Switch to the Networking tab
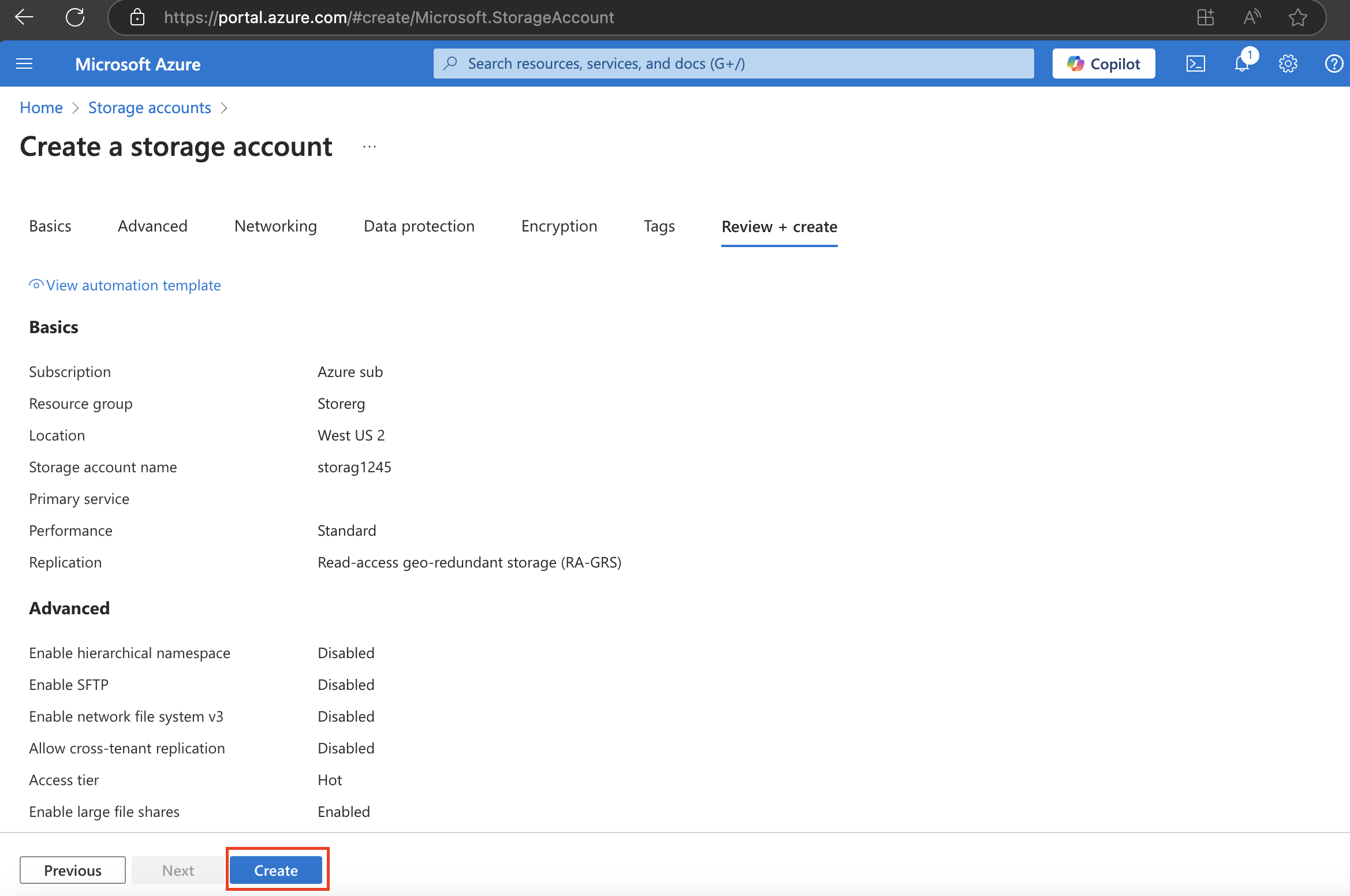 tap(275, 226)
